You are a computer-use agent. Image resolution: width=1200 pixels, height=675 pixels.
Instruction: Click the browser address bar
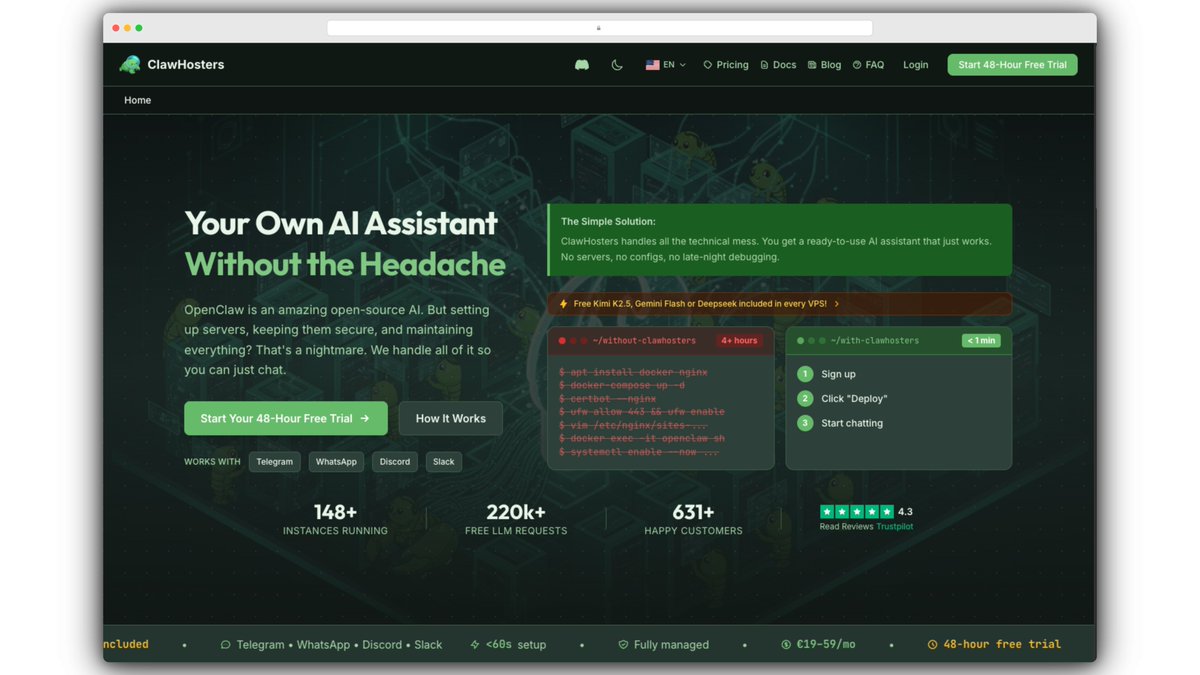coord(599,28)
